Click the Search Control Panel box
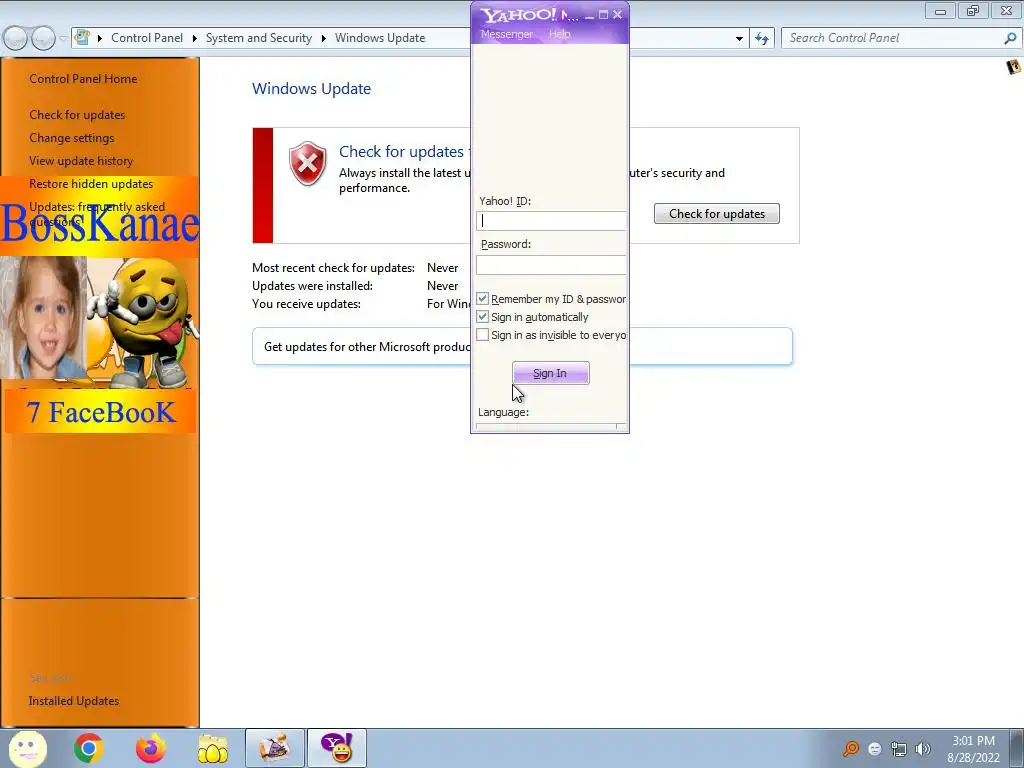This screenshot has height=768, width=1024. [x=891, y=38]
